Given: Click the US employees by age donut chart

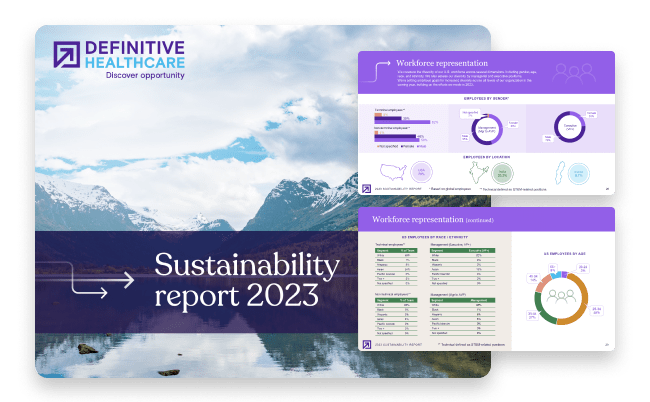Looking at the screenshot, I should pos(561,298).
